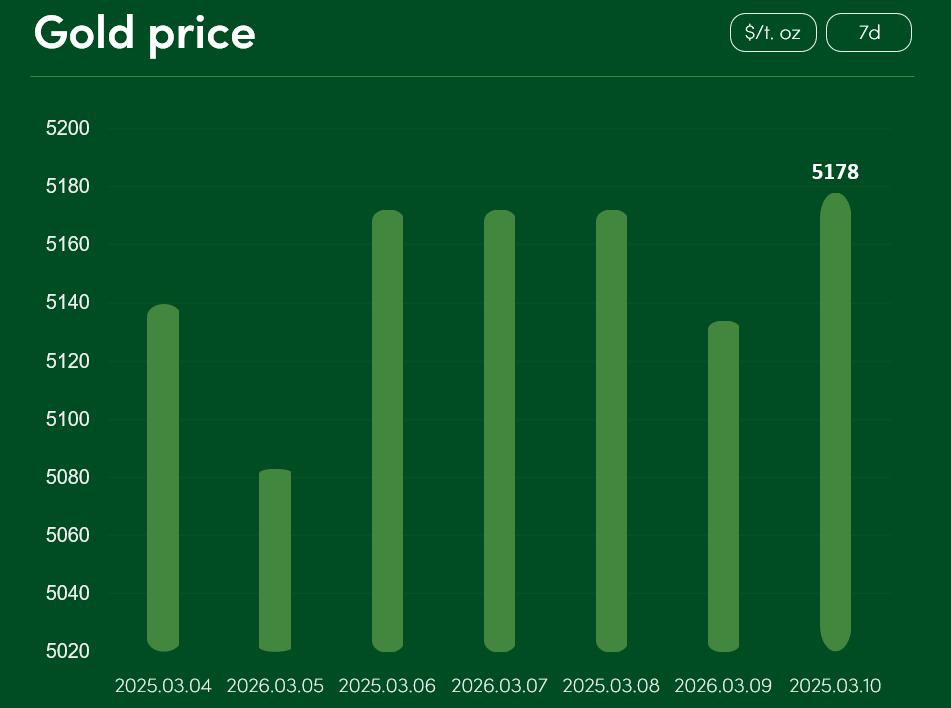Click the 5178 value label

pos(835,172)
